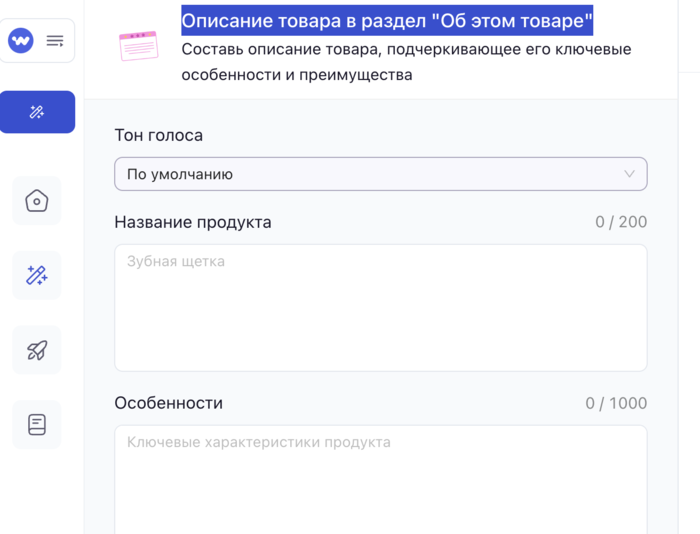
Task: Click the blue W logo icon
Action: (21, 41)
